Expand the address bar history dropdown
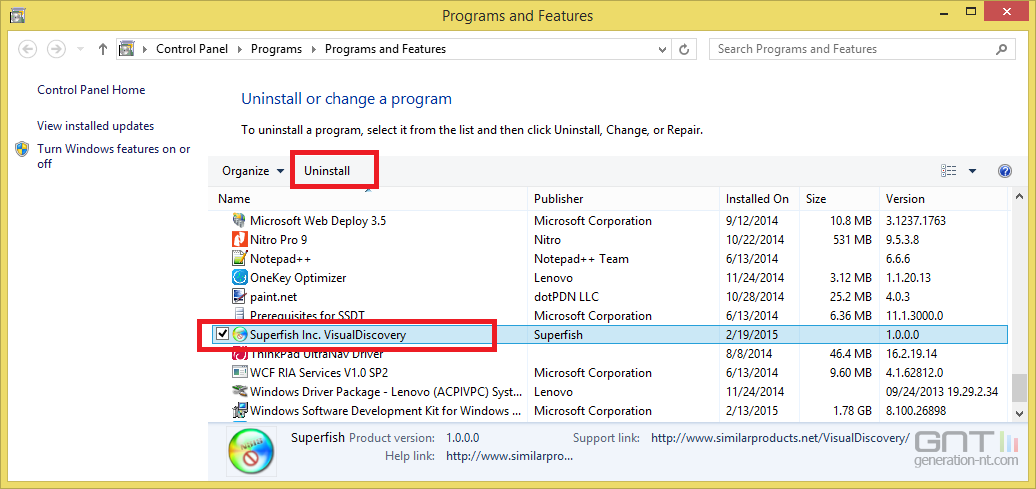The width and height of the screenshot is (1036, 489). click(663, 49)
